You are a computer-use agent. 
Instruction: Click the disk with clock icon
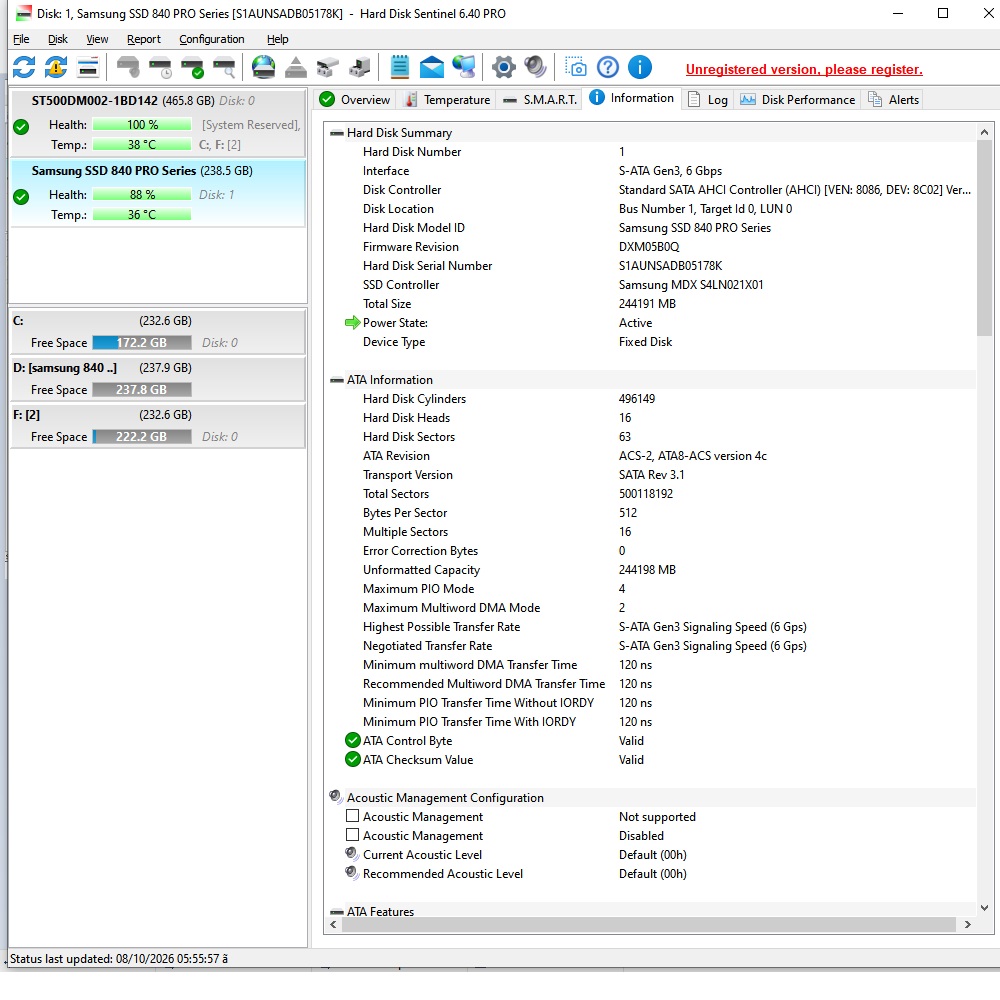(x=160, y=67)
